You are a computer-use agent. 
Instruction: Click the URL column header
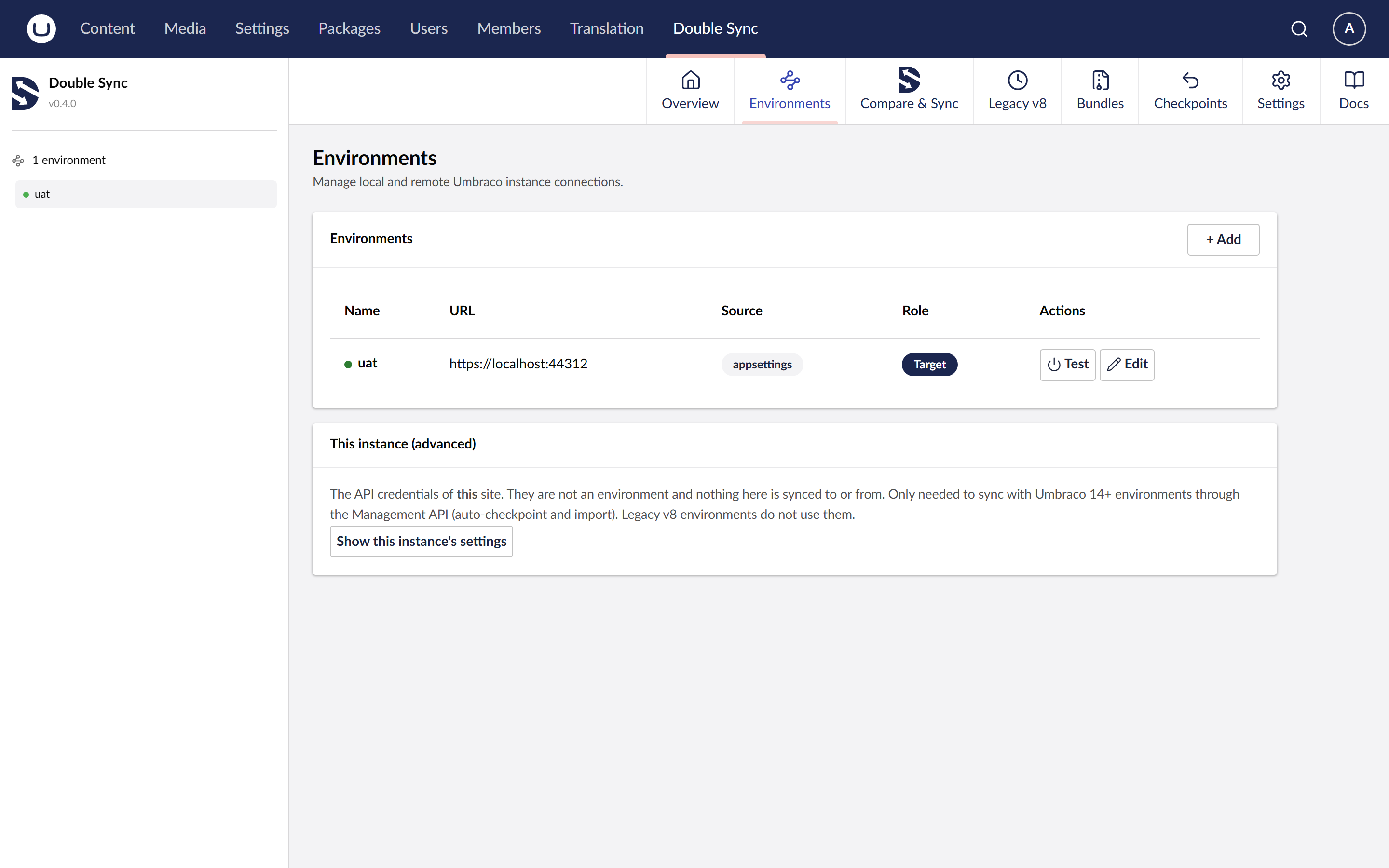click(462, 311)
